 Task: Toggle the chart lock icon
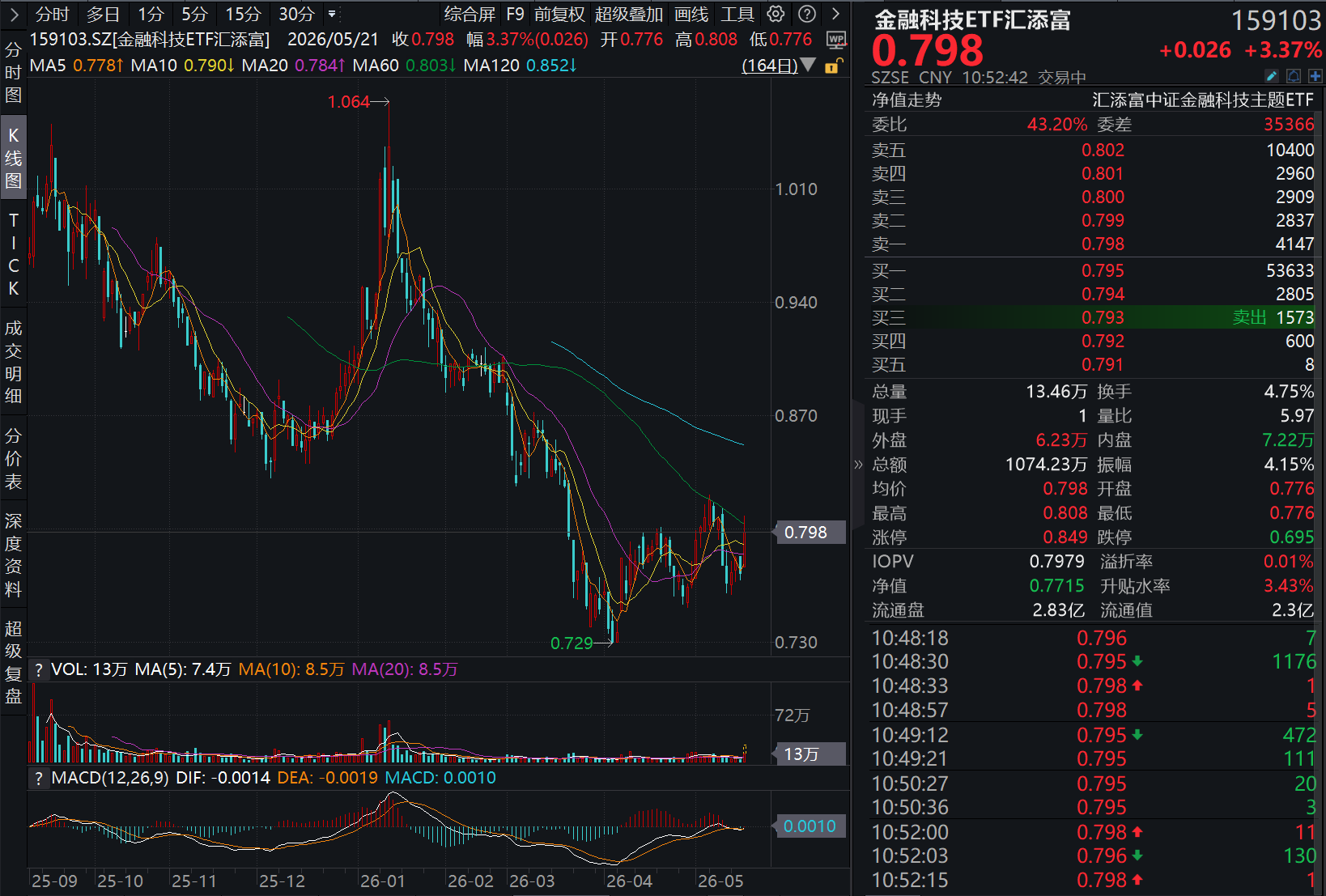point(833,66)
